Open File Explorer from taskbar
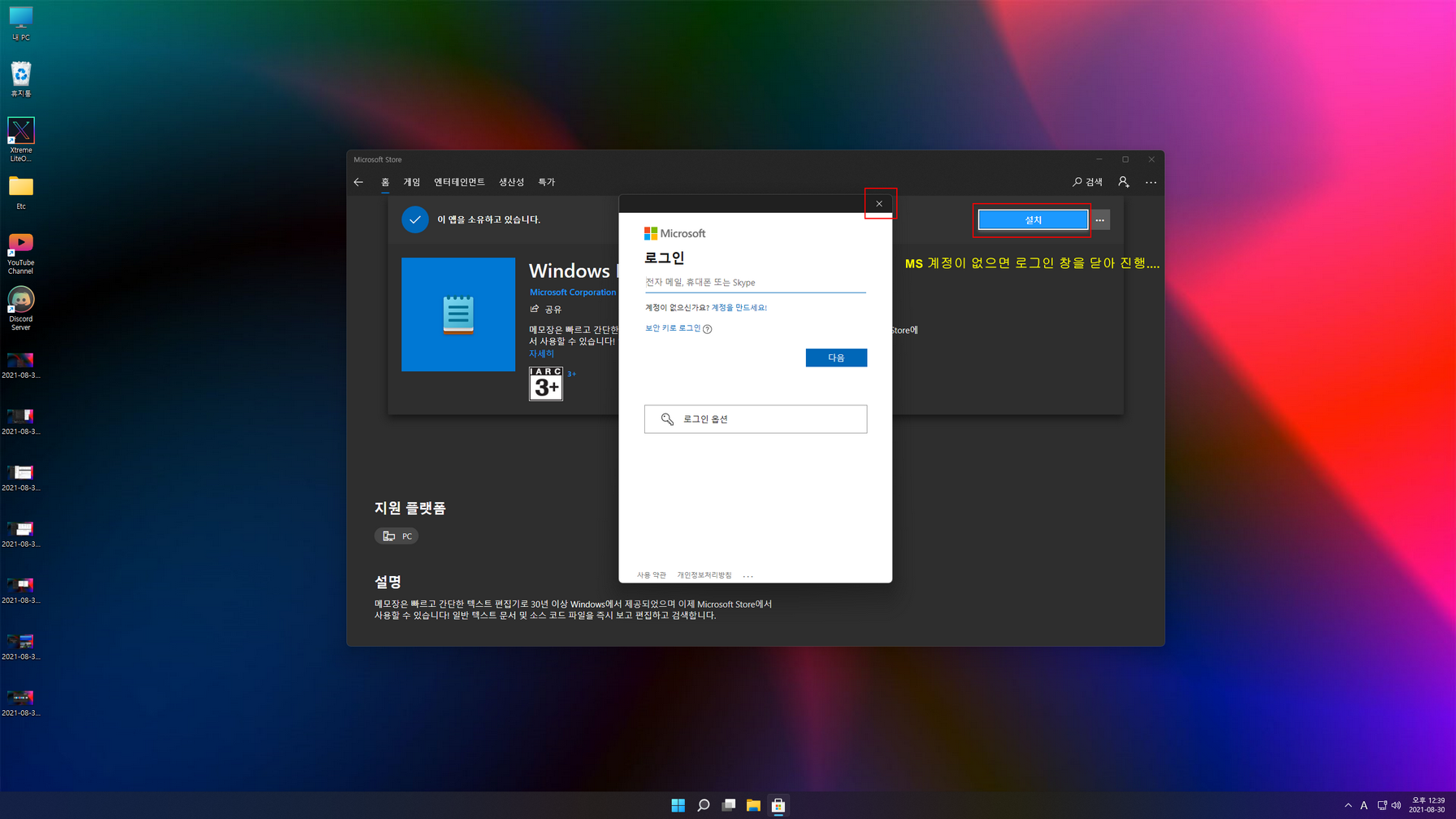Viewport: 1456px width, 819px height. click(753, 805)
